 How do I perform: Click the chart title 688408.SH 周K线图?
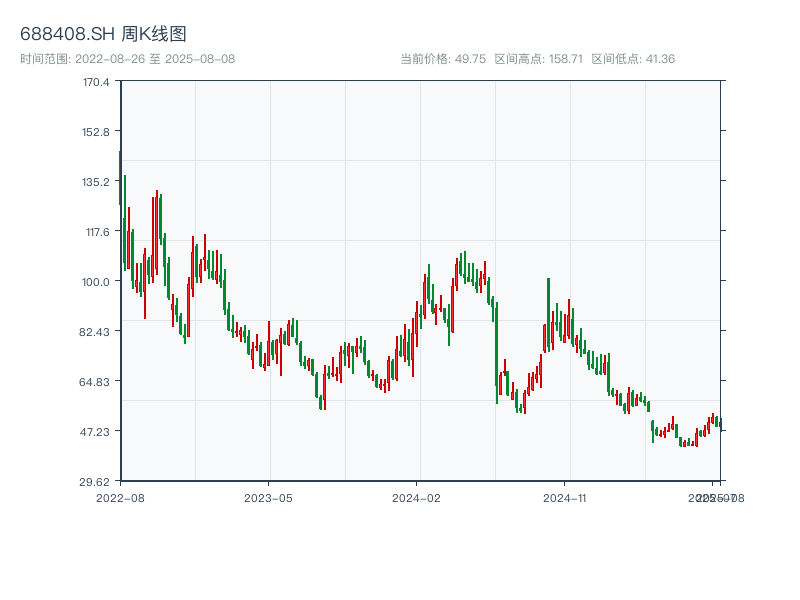103,34
